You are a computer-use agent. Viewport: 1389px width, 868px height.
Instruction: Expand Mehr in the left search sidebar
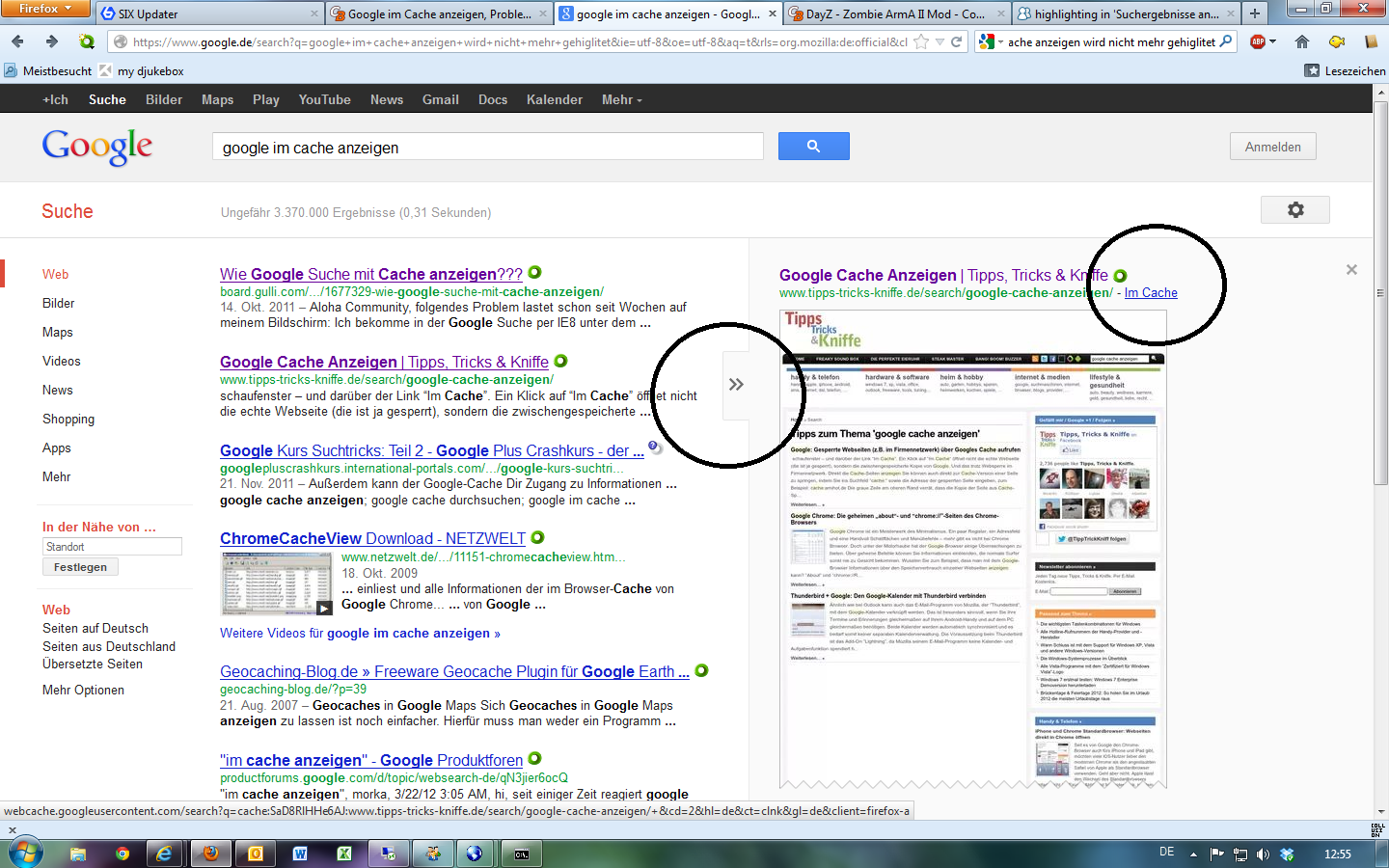tap(57, 476)
